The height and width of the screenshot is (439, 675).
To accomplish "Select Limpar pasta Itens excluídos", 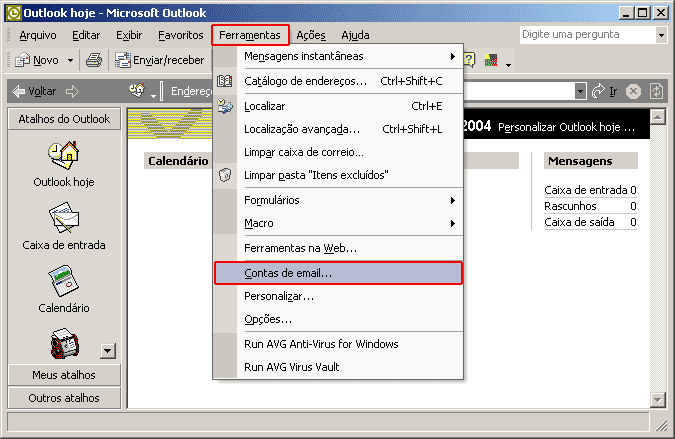I will click(x=338, y=175).
